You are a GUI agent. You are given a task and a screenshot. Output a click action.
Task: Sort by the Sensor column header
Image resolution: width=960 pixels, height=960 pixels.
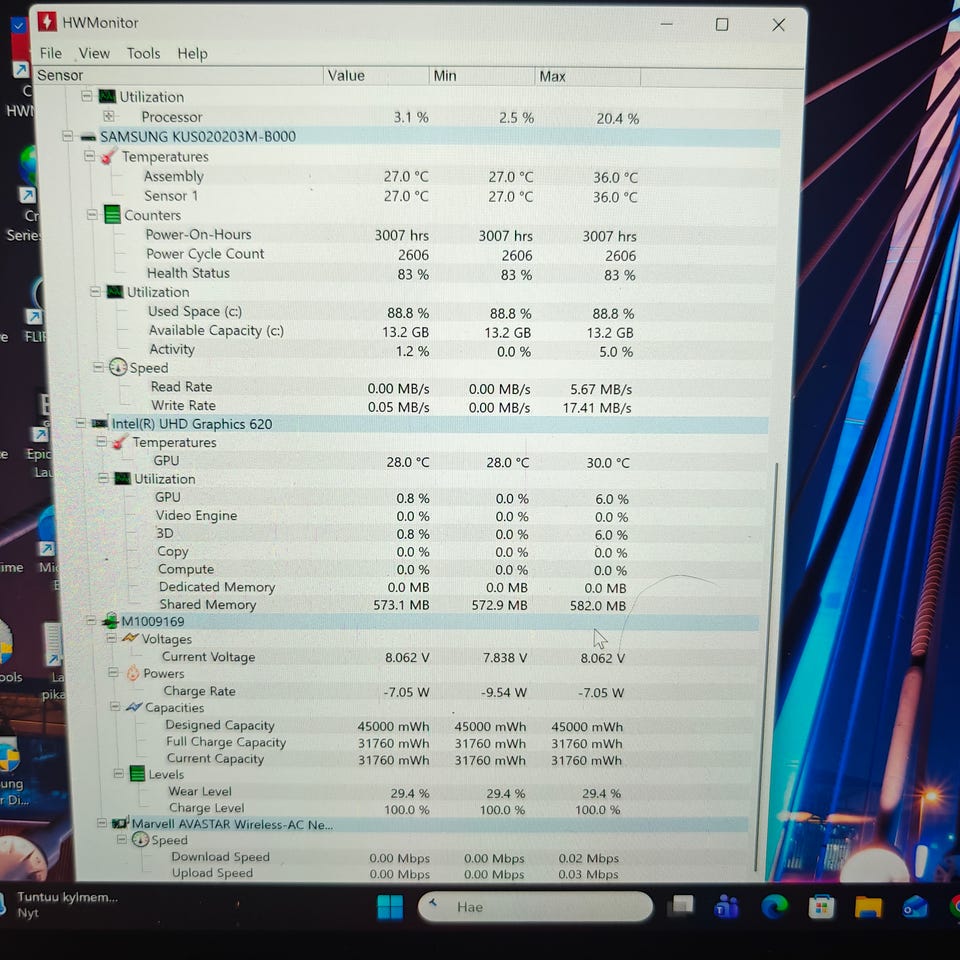click(x=178, y=75)
